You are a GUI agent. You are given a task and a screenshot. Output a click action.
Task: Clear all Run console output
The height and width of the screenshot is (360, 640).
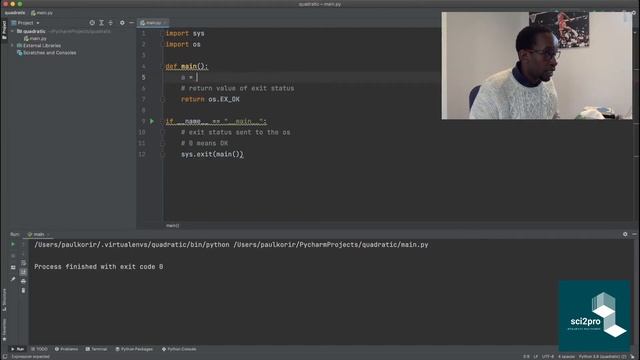click(23, 291)
